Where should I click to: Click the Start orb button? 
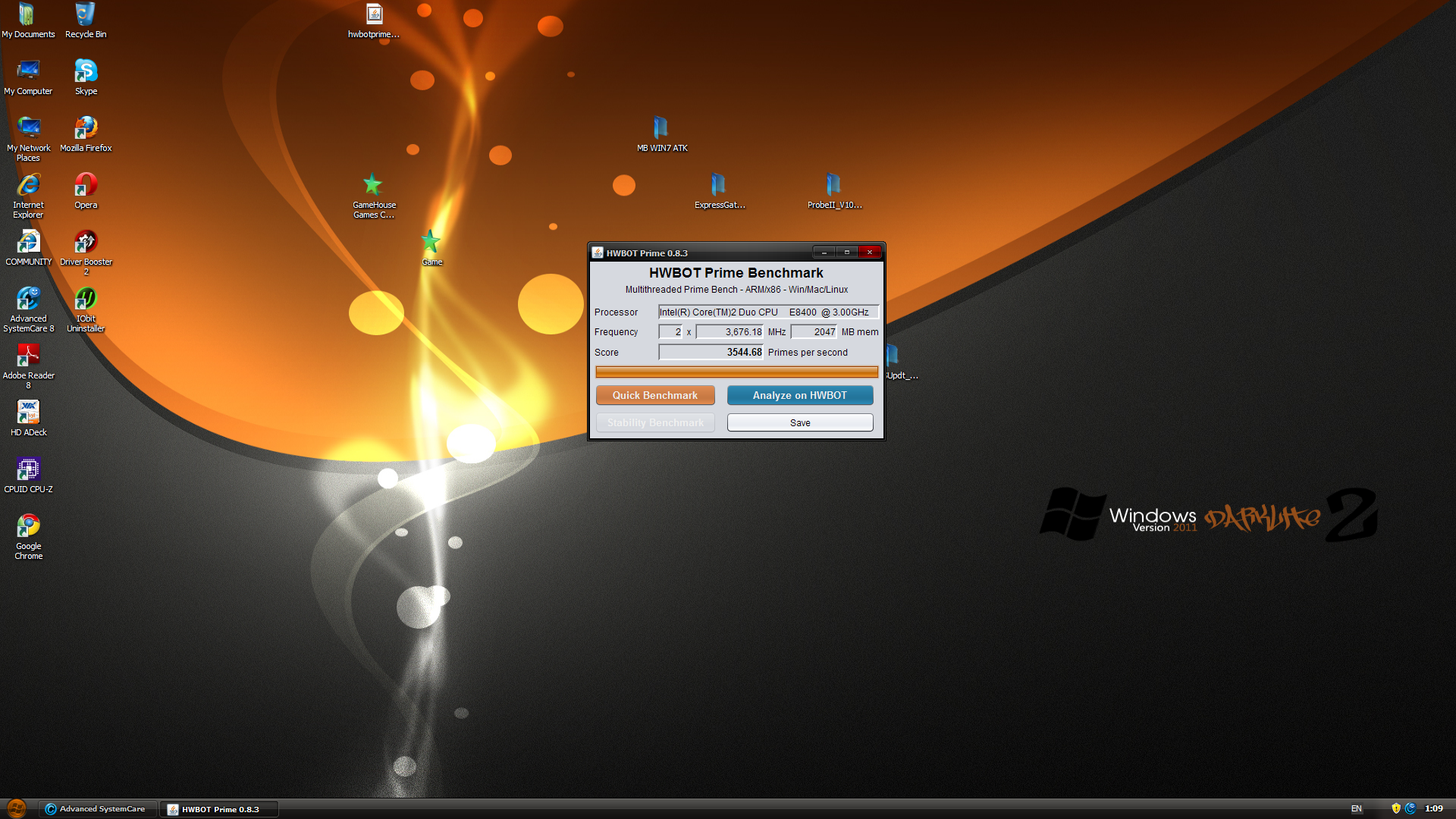tap(16, 808)
